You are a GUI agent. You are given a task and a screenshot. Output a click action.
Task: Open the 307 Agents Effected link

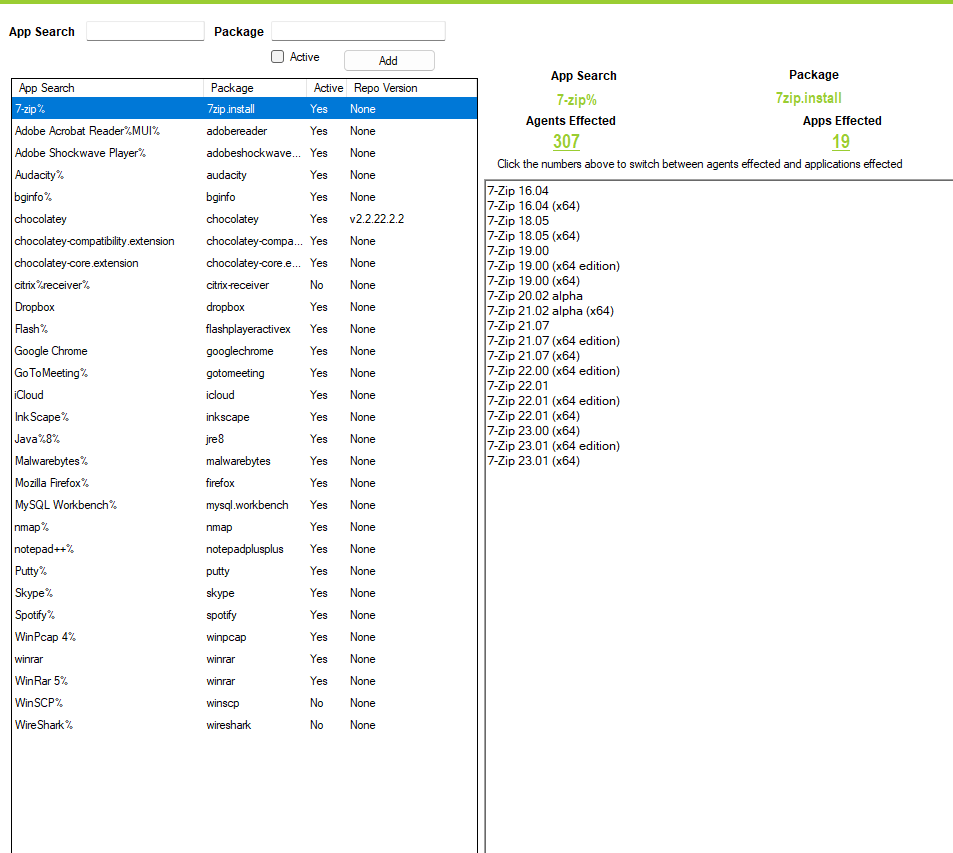point(566,142)
